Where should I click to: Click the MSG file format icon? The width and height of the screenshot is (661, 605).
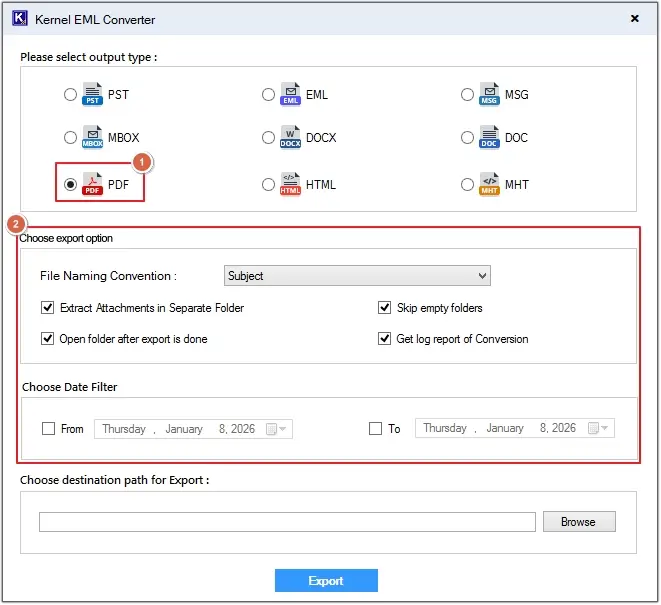[489, 94]
